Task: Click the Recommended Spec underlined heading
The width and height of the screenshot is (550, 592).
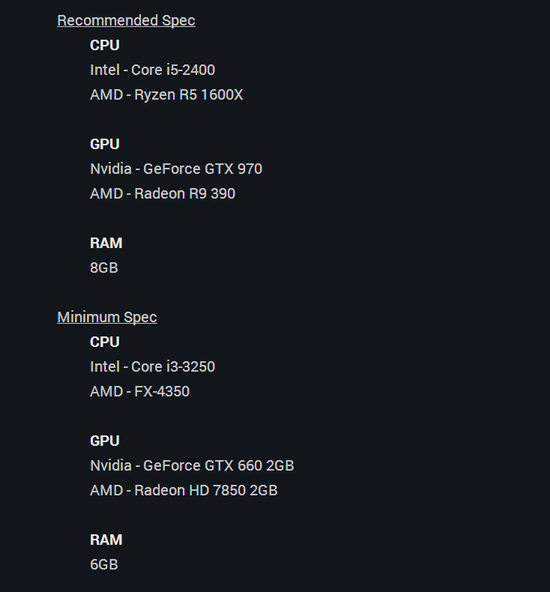Action: 126,20
